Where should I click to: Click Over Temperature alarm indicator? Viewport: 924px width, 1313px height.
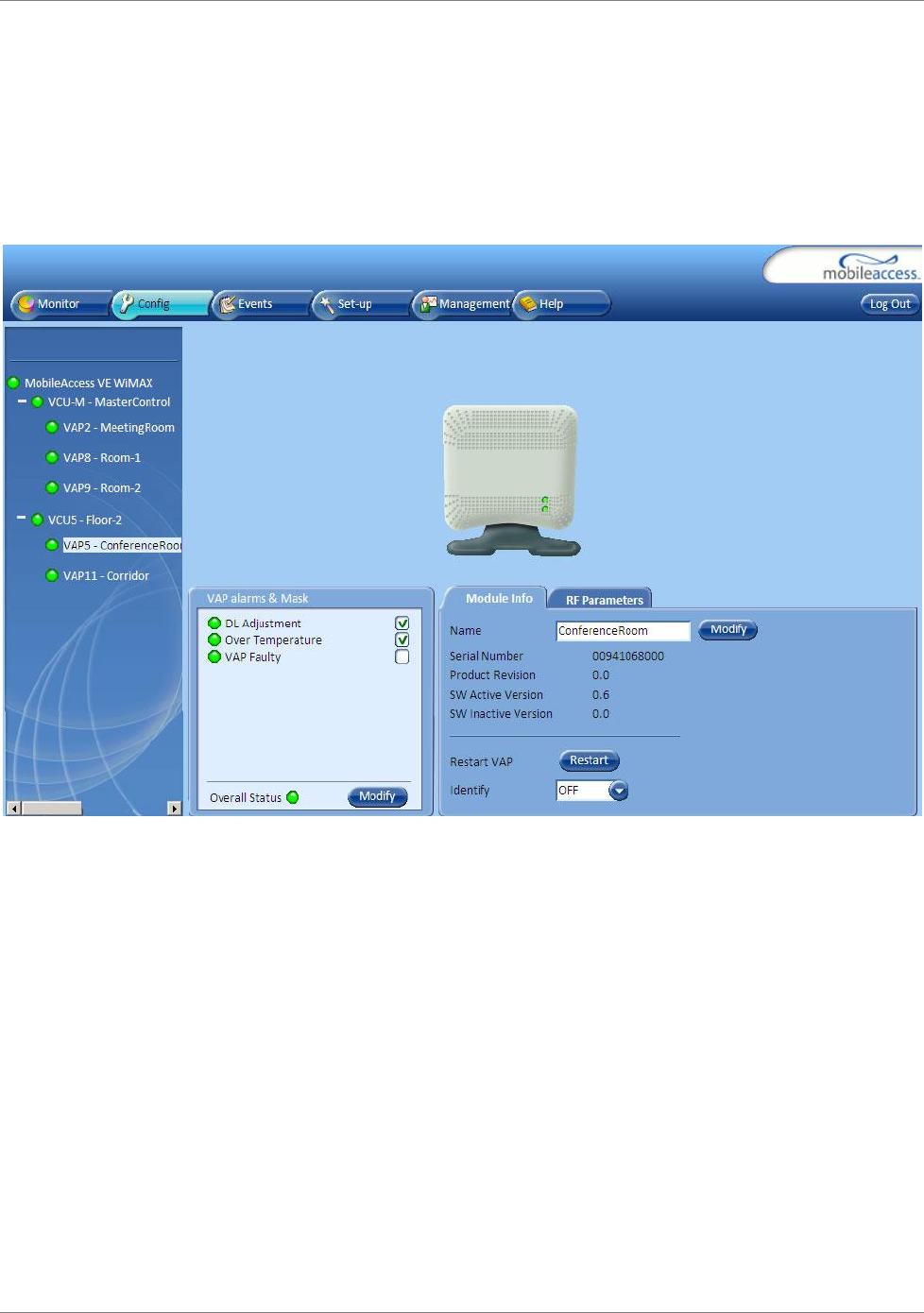(x=214, y=640)
